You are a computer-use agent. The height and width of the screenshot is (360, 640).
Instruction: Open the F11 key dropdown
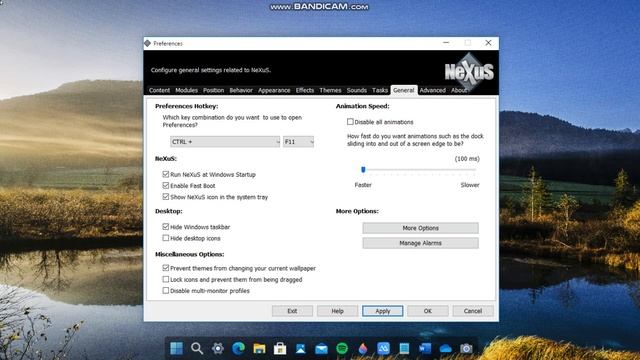click(x=298, y=142)
